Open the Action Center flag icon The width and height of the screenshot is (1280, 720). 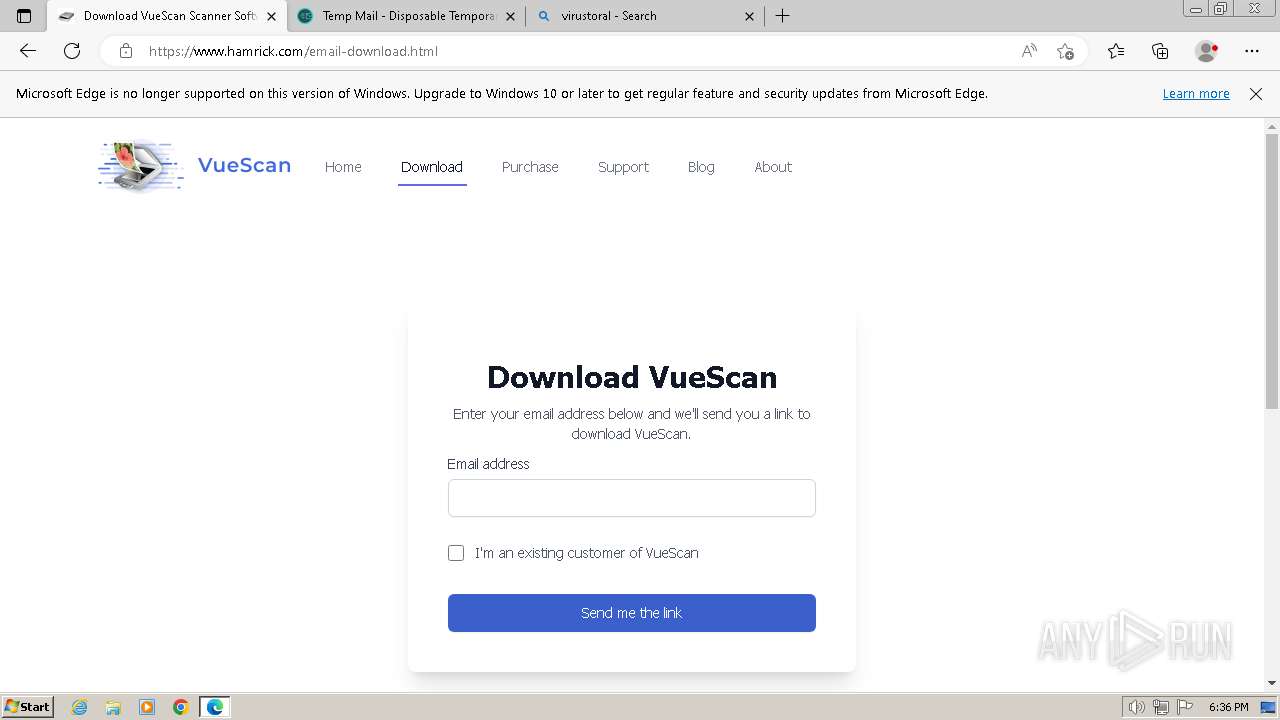(1185, 707)
